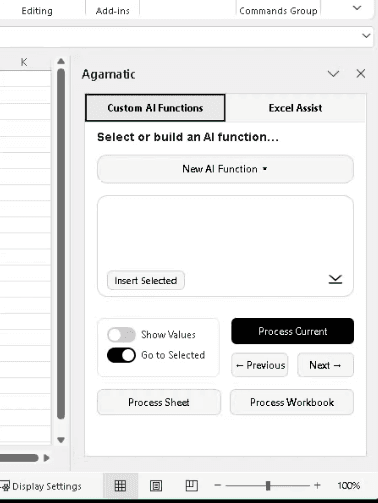
Task: Click the vertical scrollbar down arrow
Action: (x=61, y=440)
